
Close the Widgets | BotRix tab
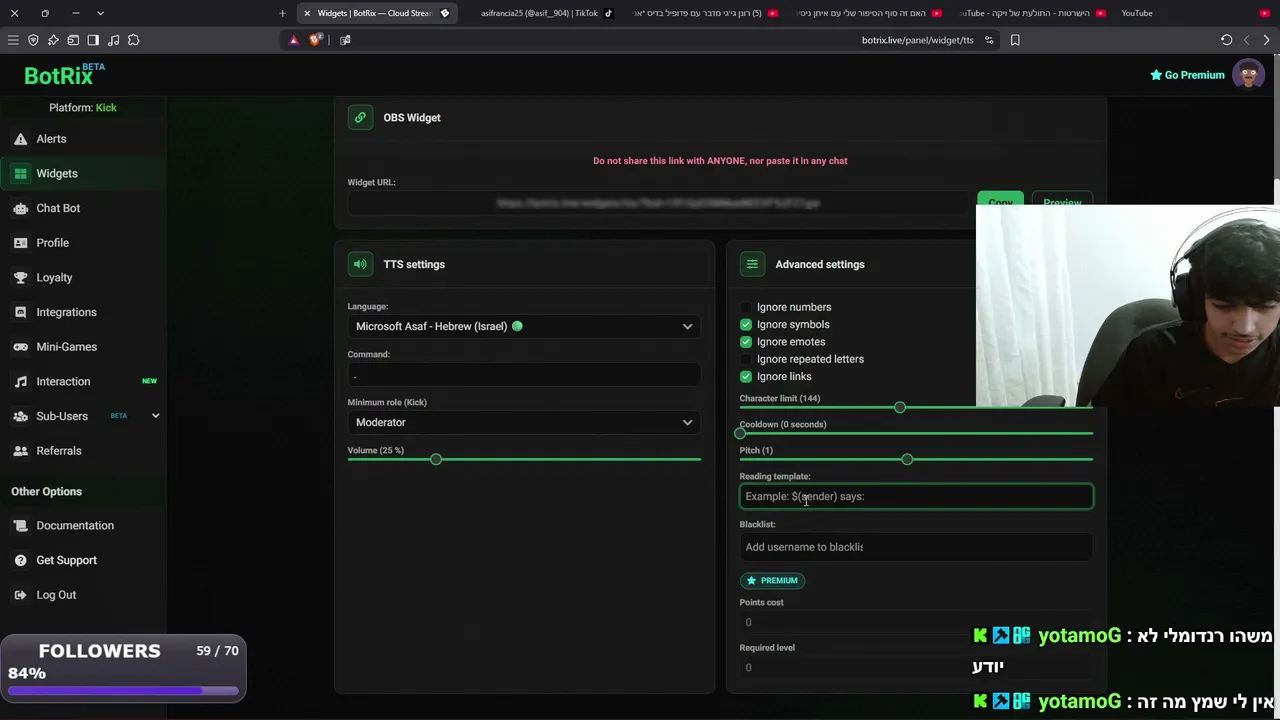307,13
